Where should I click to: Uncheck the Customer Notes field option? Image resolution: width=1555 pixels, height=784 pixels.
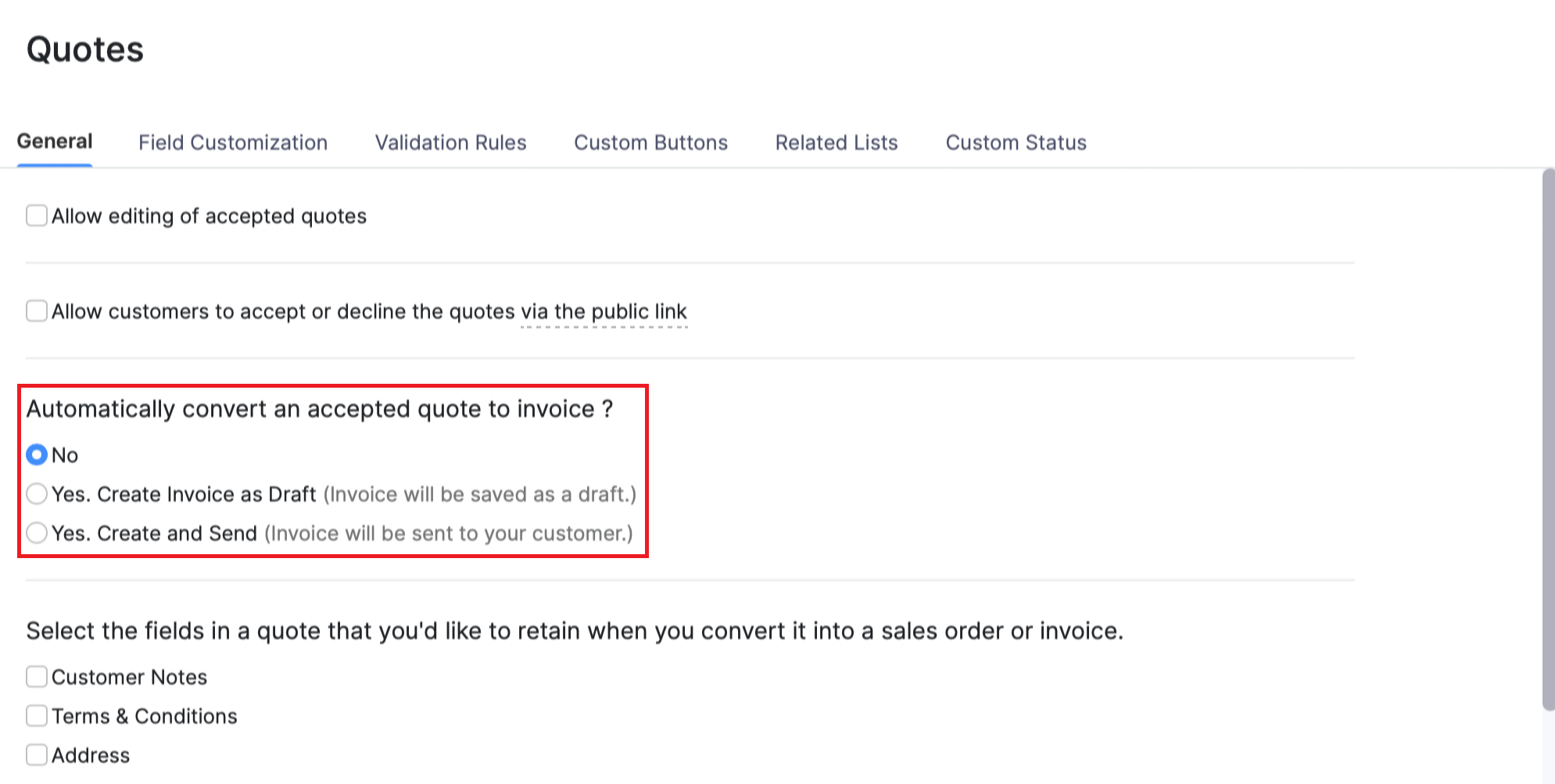click(36, 675)
